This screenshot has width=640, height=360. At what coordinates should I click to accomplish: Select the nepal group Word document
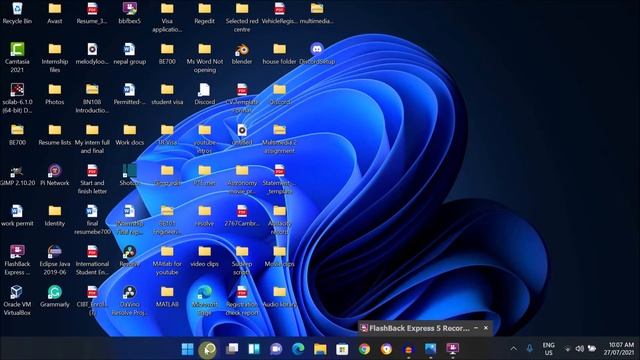pyautogui.click(x=130, y=54)
